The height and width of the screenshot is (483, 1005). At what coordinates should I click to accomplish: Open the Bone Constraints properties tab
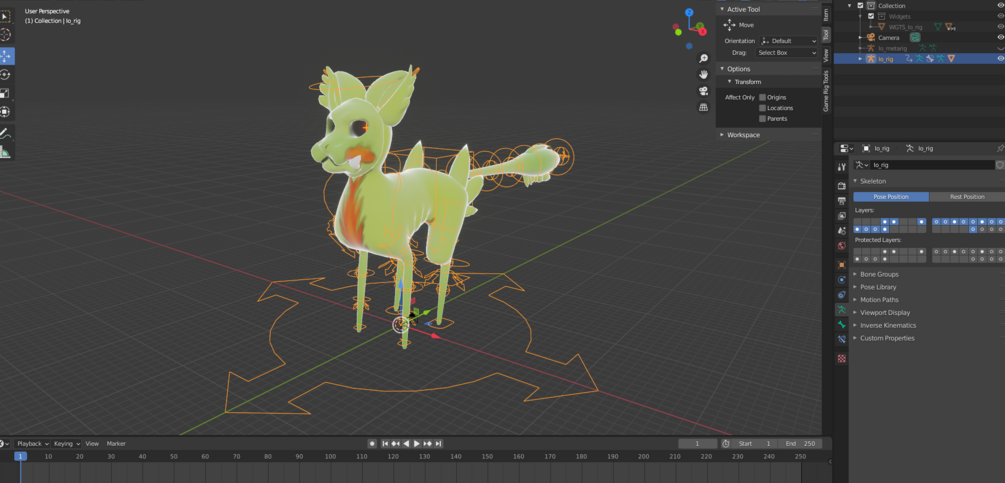842,340
